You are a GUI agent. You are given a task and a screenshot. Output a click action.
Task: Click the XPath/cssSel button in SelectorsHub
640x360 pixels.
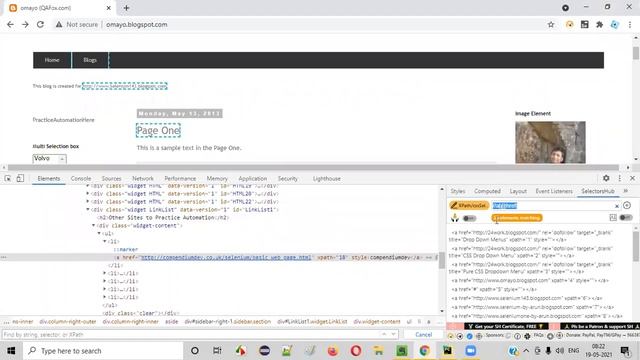pos(469,206)
